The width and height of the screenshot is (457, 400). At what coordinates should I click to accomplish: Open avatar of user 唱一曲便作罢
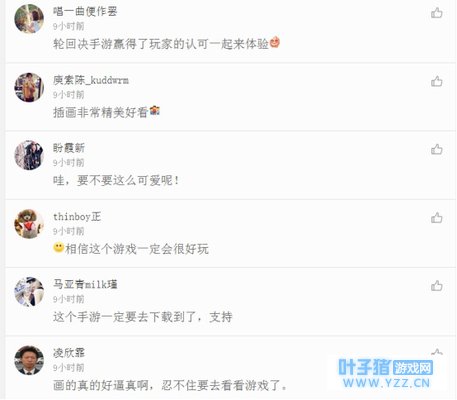coord(29,19)
